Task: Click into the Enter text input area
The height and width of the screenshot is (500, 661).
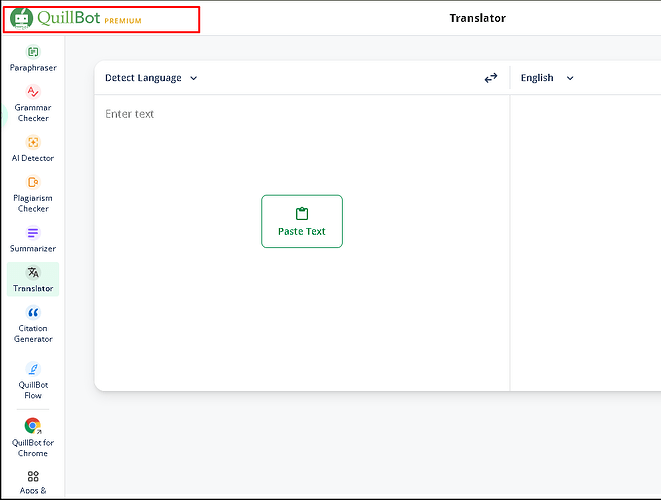Action: point(302,243)
